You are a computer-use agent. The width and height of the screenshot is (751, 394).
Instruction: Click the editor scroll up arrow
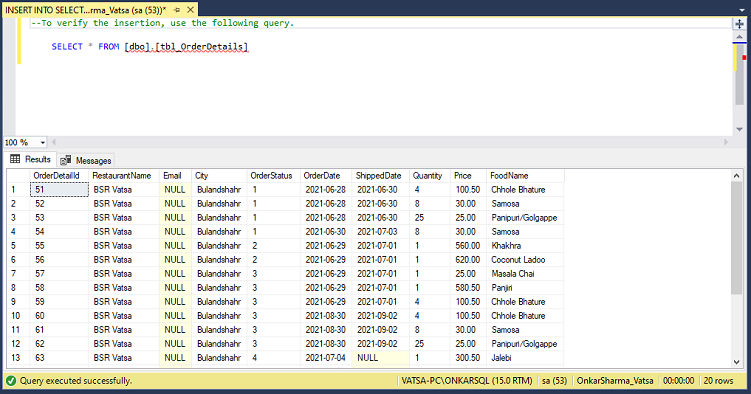click(740, 37)
